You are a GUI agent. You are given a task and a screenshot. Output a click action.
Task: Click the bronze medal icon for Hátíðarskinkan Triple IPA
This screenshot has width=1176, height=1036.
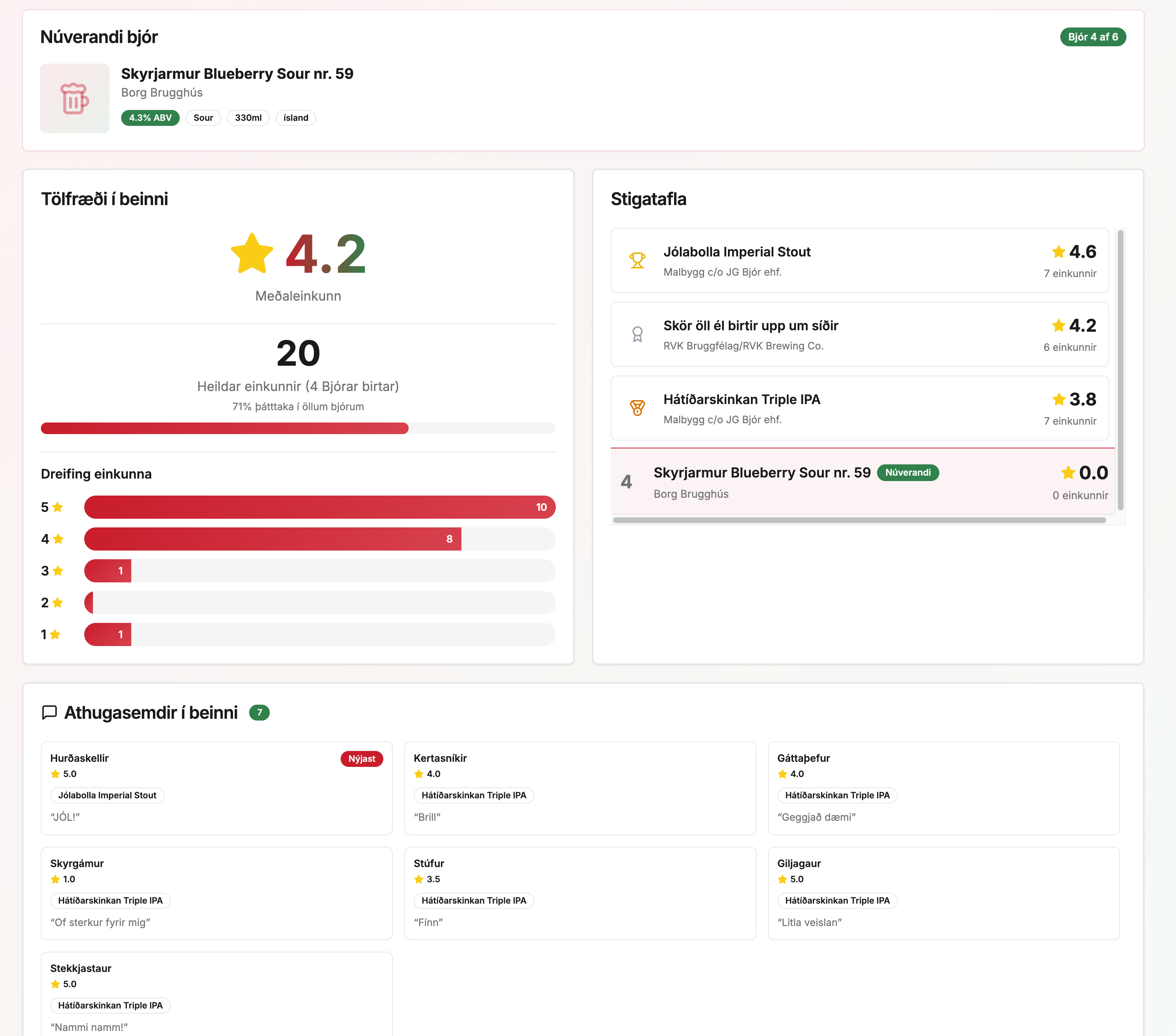(x=638, y=408)
